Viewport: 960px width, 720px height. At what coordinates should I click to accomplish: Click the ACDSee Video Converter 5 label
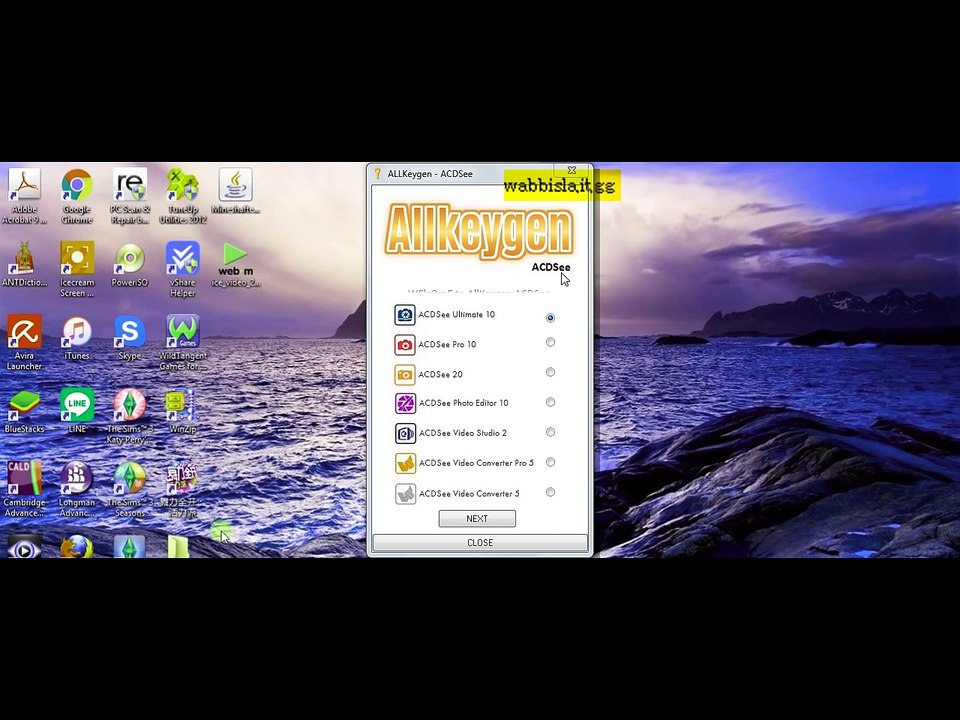(x=469, y=493)
